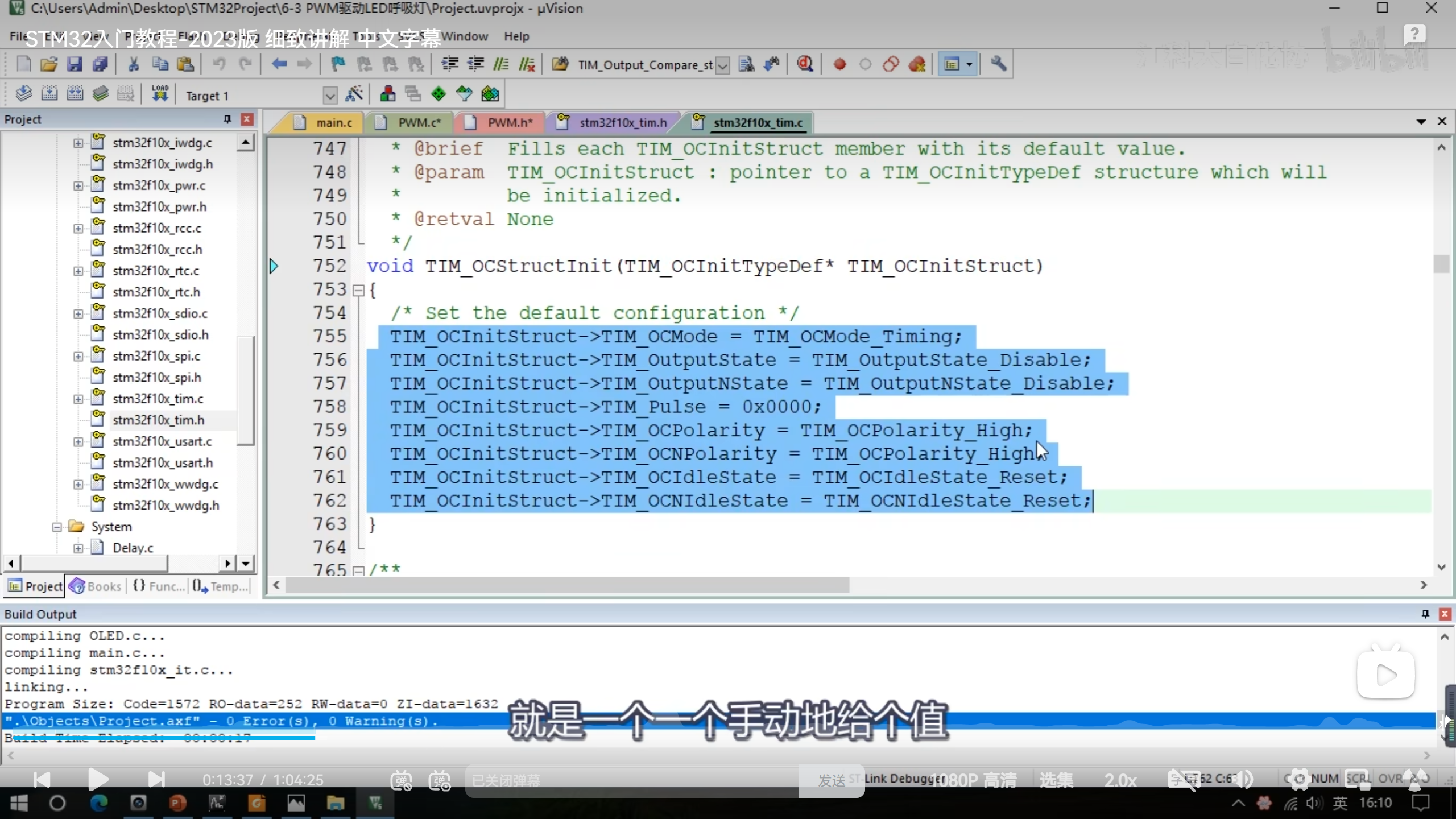Expand the stm32f10x_tim.c tree node
This screenshot has width=1456, height=819.
point(78,399)
